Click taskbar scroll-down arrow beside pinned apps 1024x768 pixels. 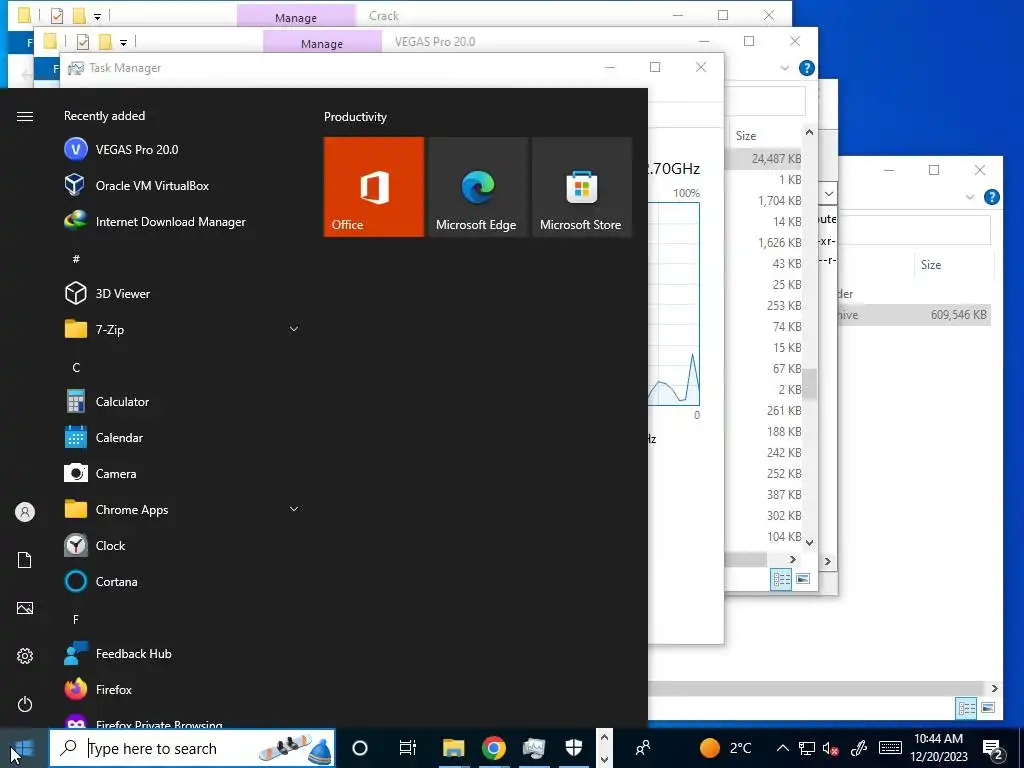(x=604, y=759)
